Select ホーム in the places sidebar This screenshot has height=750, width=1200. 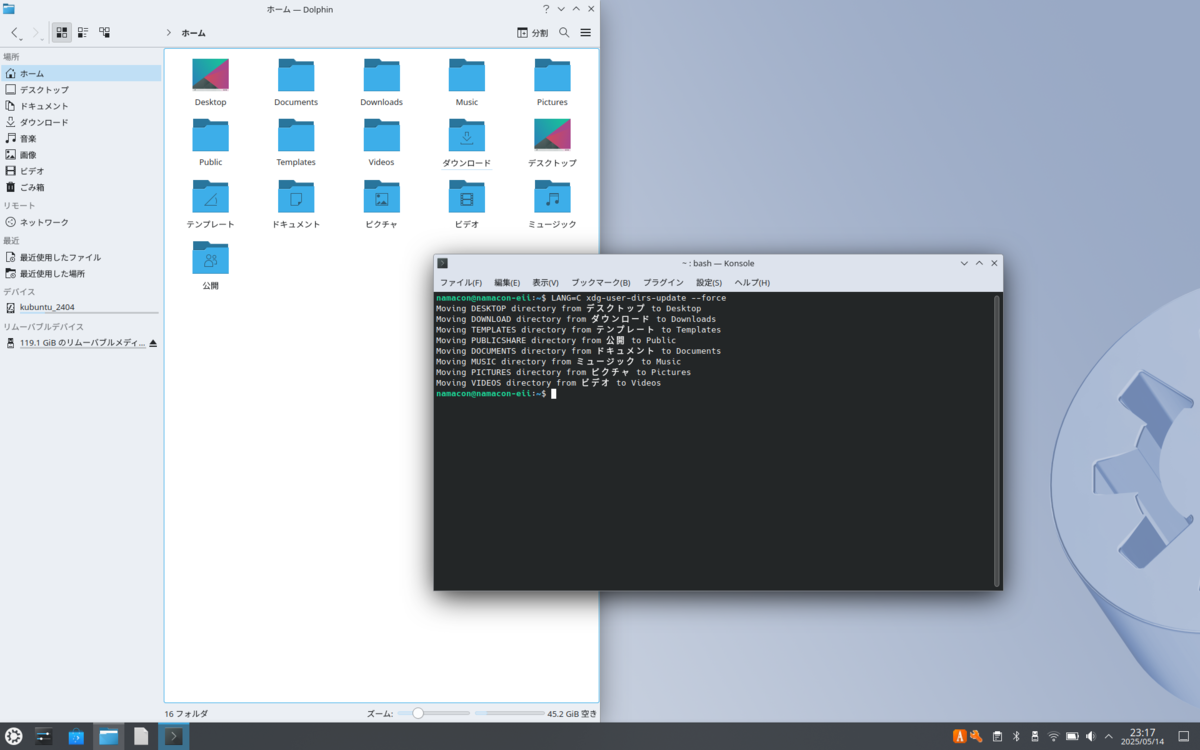81,73
